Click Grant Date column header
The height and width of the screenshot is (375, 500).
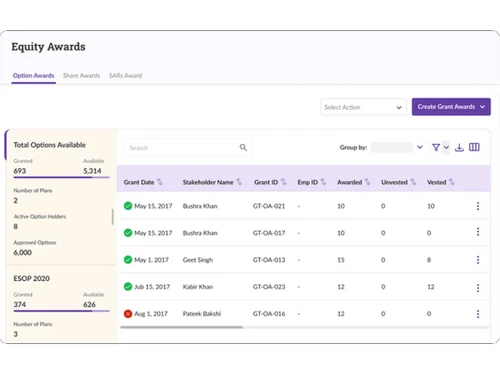[x=139, y=182]
